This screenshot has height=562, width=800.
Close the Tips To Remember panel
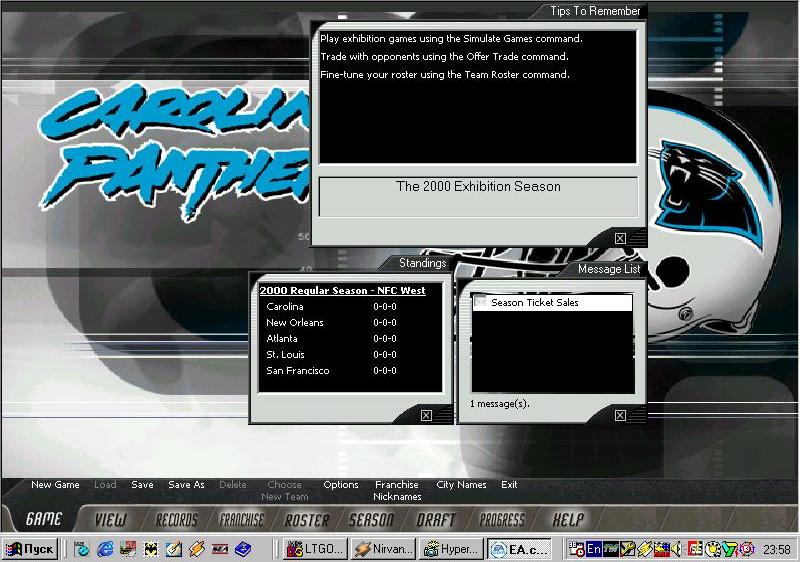(x=620, y=238)
